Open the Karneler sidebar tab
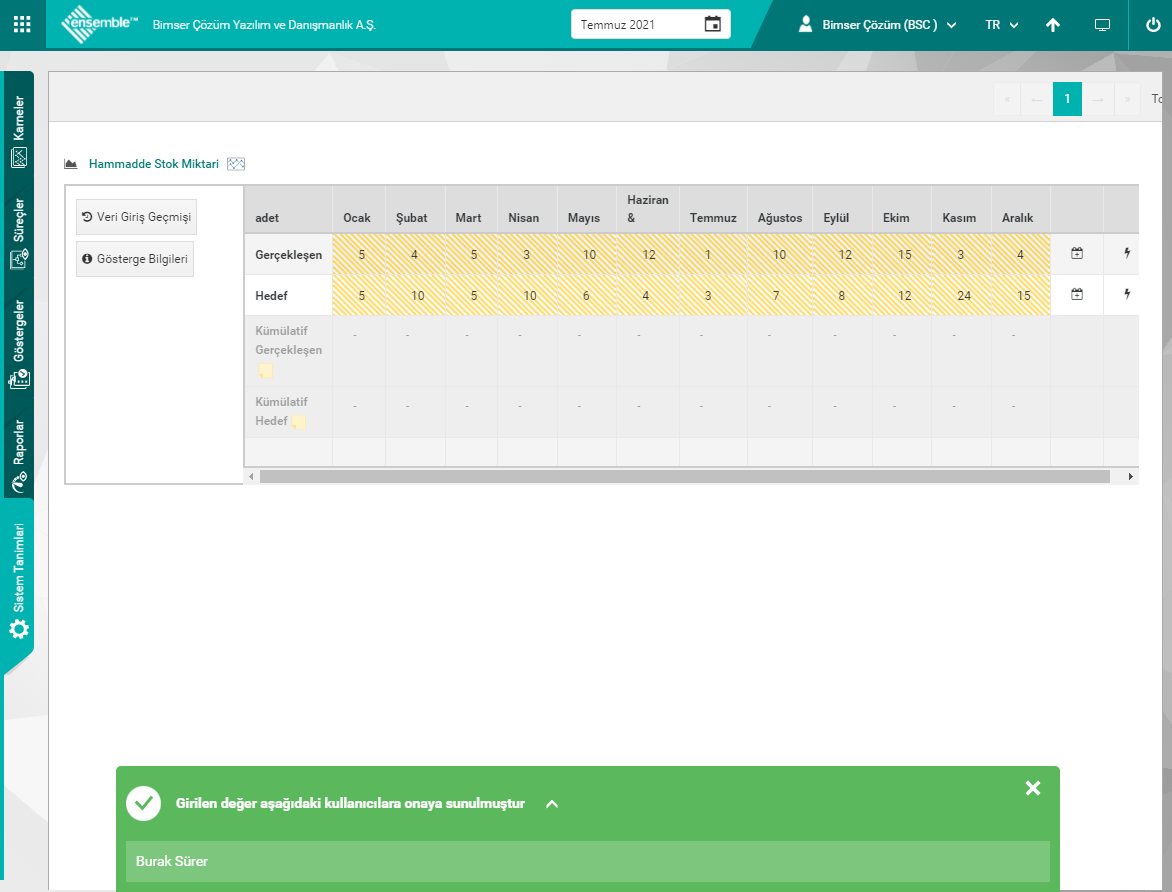1172x892 pixels. pos(19,131)
